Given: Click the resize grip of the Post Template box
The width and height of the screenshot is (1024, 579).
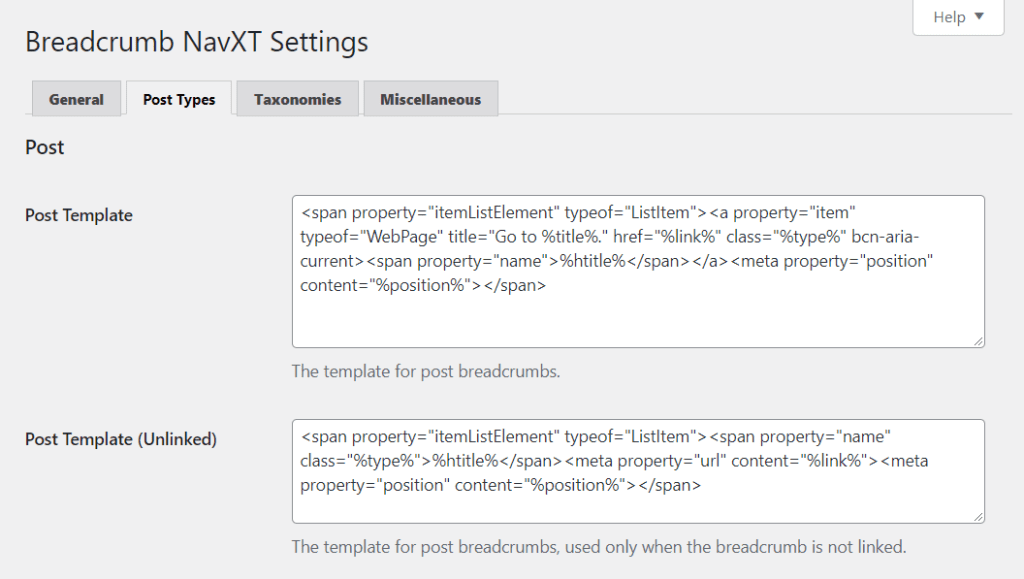Looking at the screenshot, I should point(977,340).
